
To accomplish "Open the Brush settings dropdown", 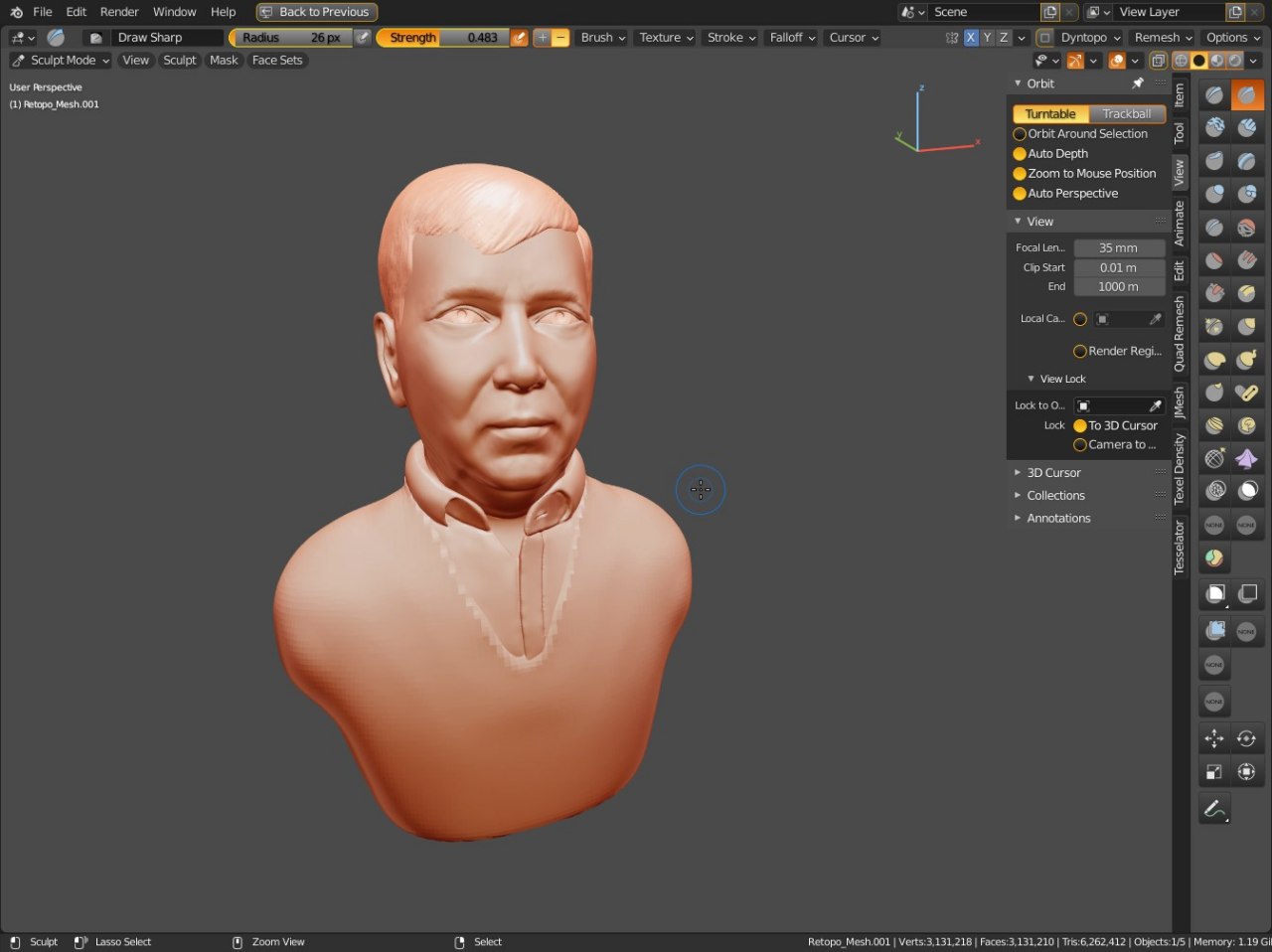I will 603,38.
